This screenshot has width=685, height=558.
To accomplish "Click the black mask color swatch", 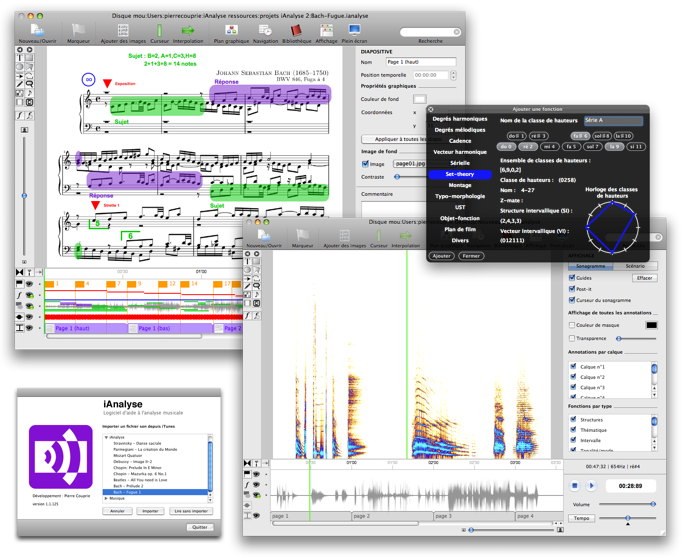I will (651, 325).
